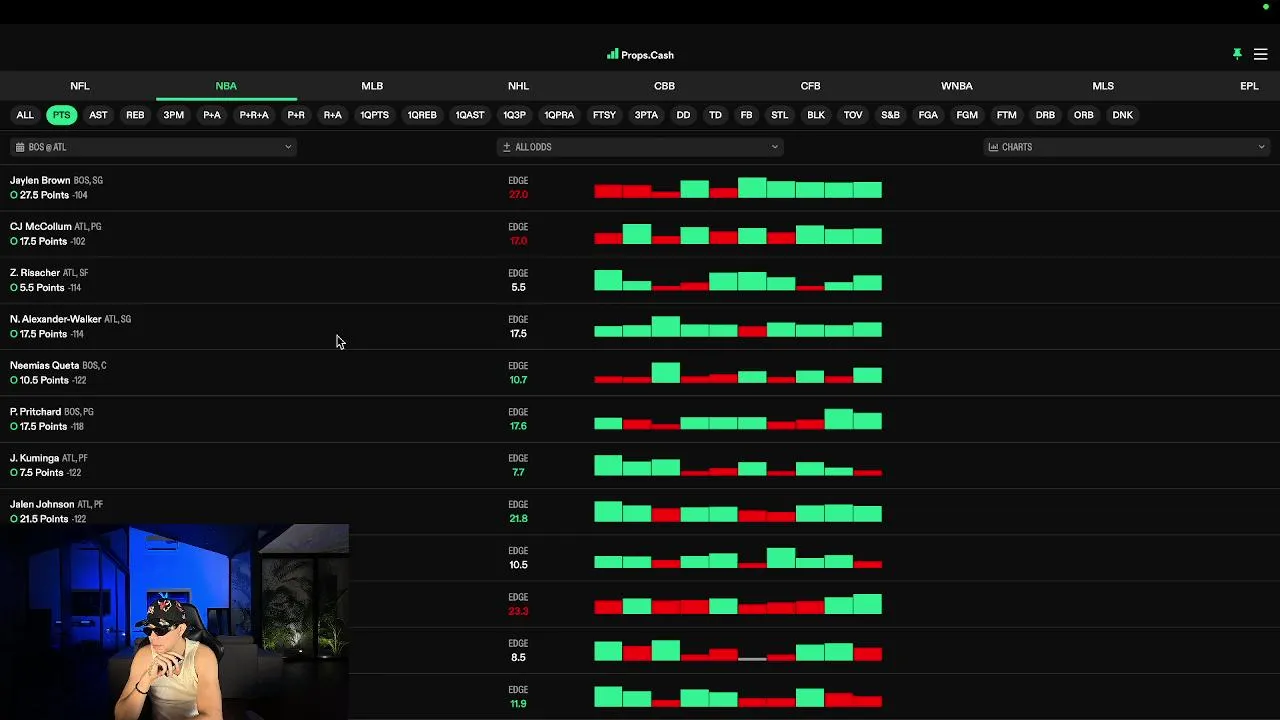Select the P+A stat filter
The width and height of the screenshot is (1280, 720).
point(212,115)
